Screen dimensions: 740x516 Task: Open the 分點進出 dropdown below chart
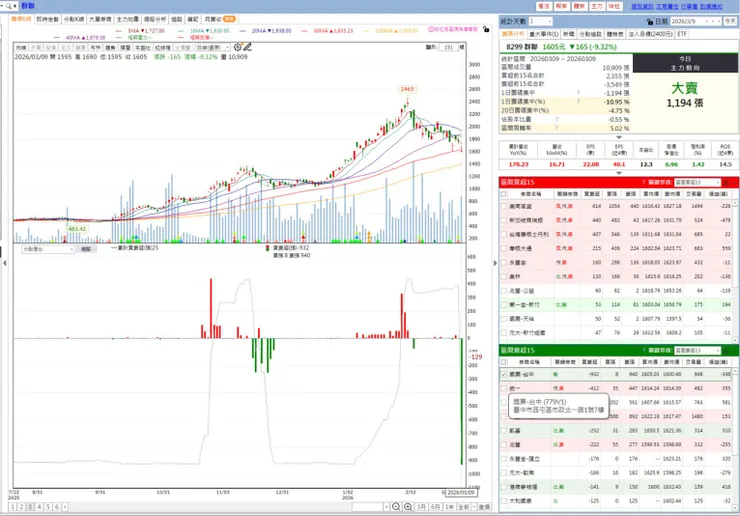tap(48, 249)
